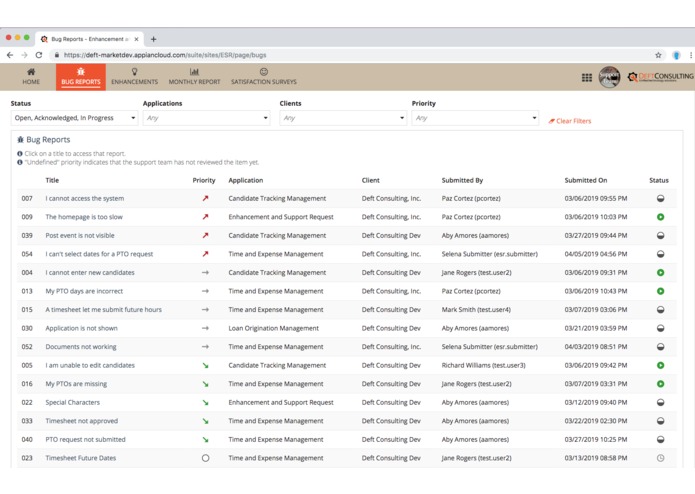The width and height of the screenshot is (695, 494).
Task: Click the Deft Consulting logo
Action: [x=660, y=77]
